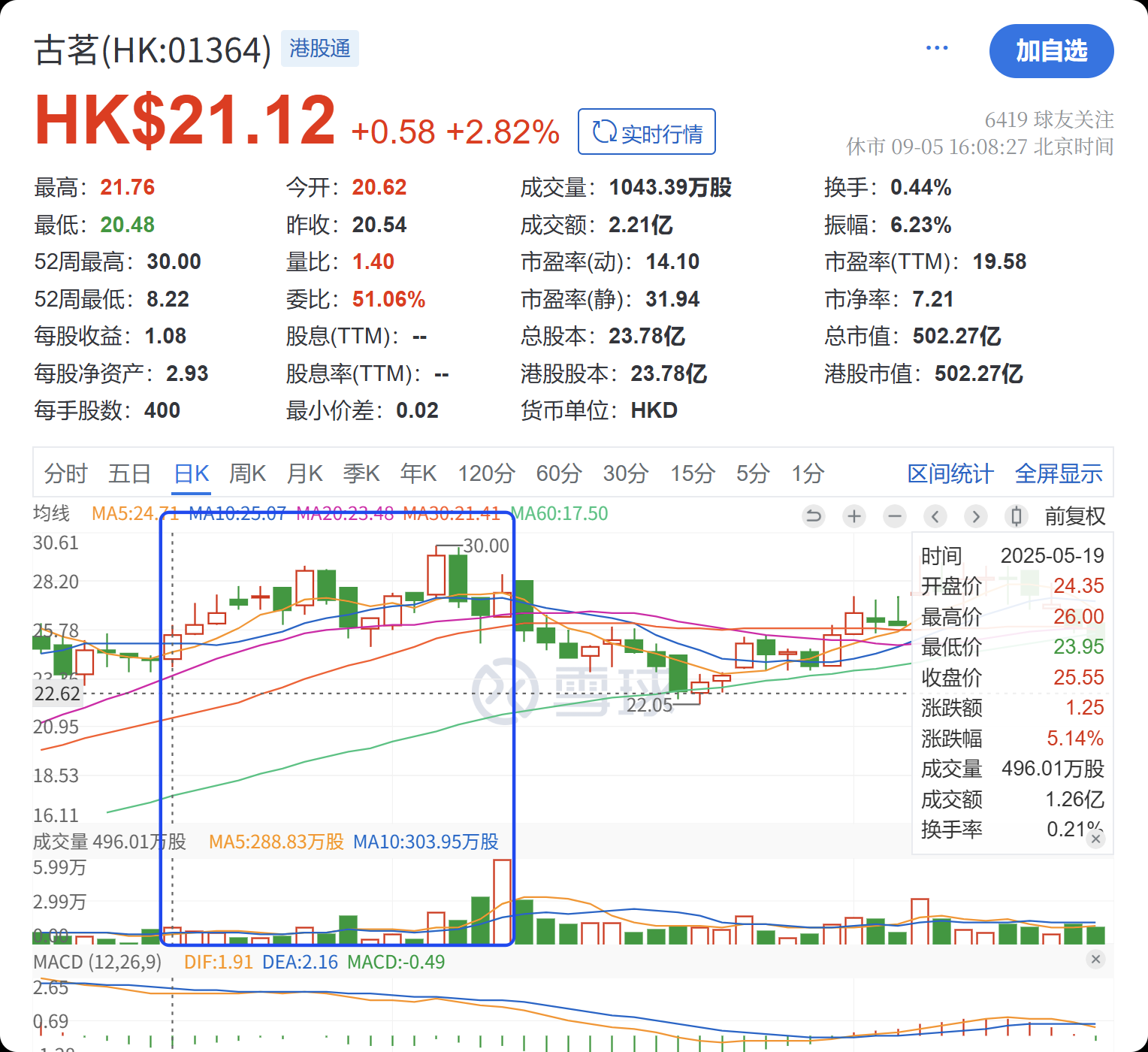Click the MA60:17.50 moving average label
The height and width of the screenshot is (1052, 1148).
(560, 514)
